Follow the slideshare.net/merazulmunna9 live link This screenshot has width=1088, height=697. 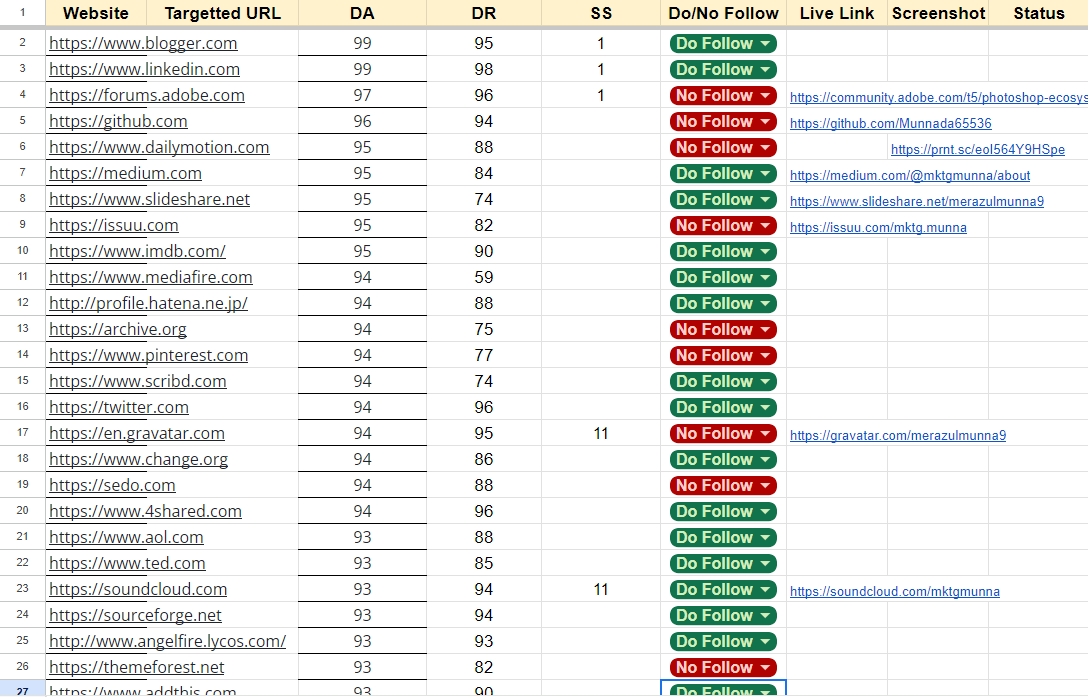pos(916,201)
